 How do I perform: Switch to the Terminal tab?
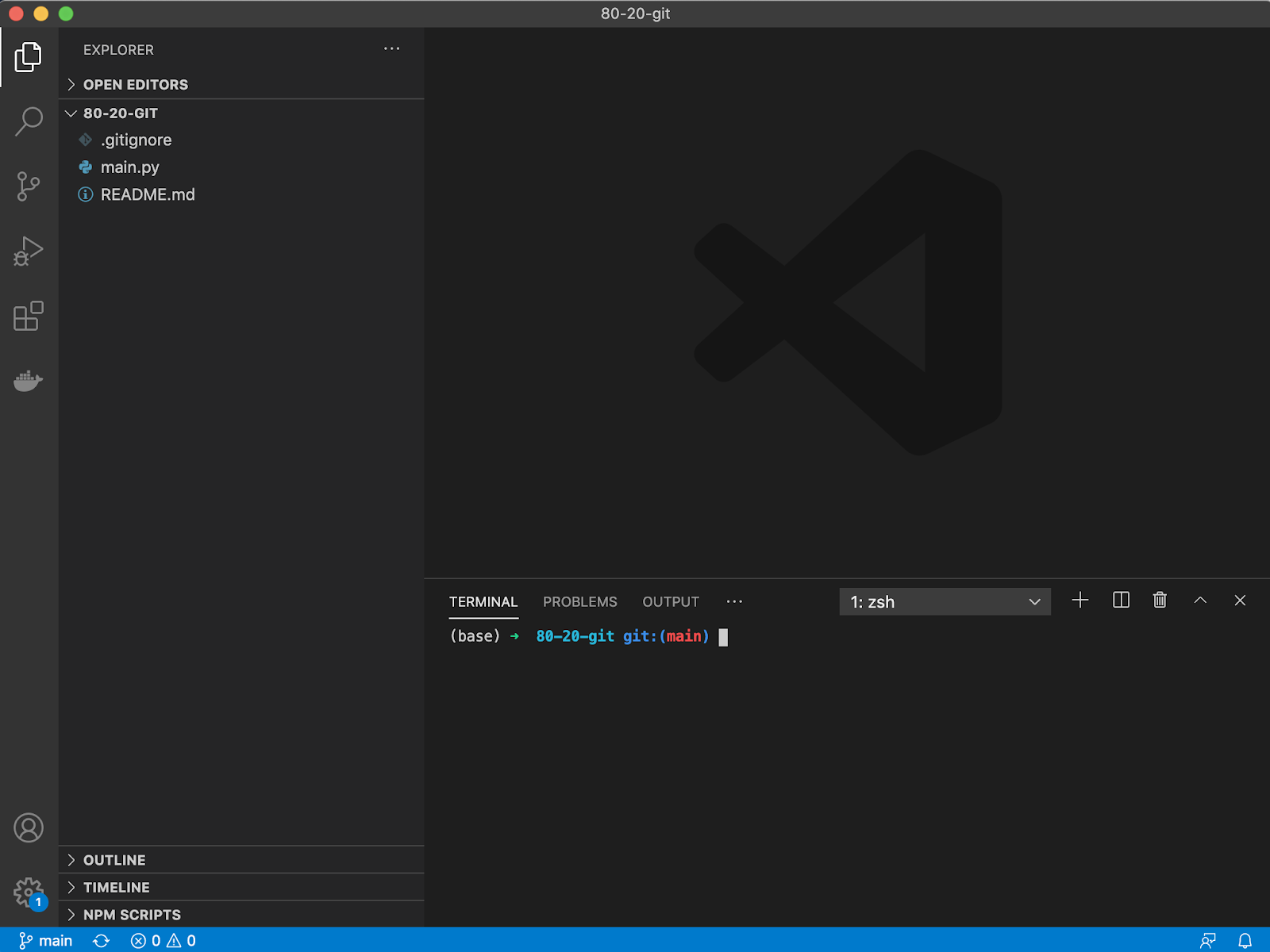point(483,602)
